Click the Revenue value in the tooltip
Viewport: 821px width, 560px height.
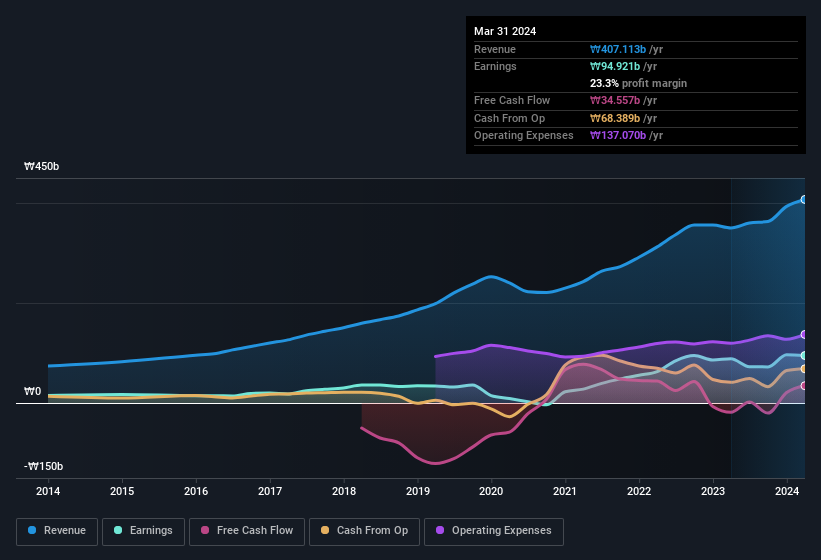click(618, 49)
